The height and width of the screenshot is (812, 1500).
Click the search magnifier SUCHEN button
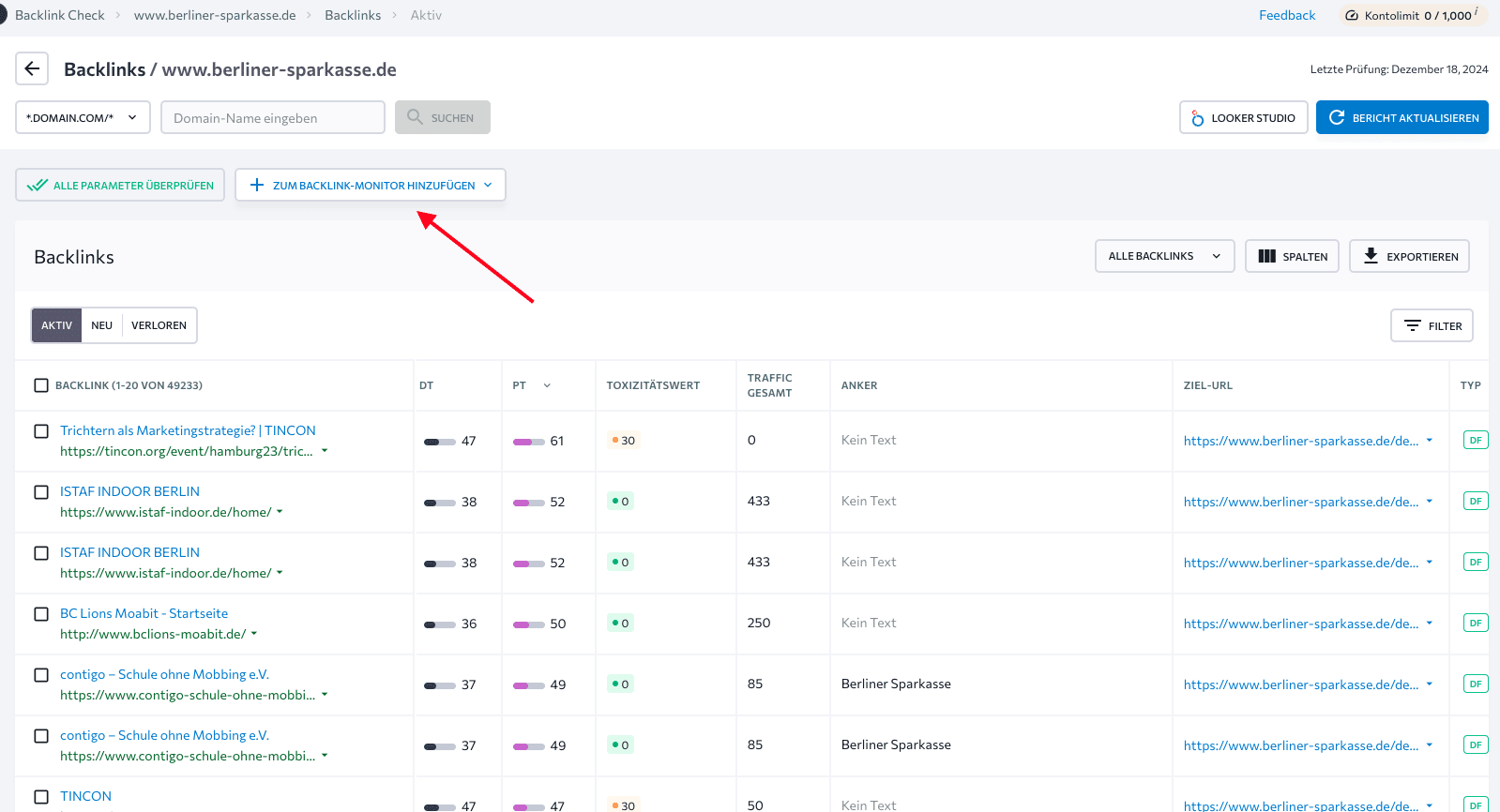(443, 117)
